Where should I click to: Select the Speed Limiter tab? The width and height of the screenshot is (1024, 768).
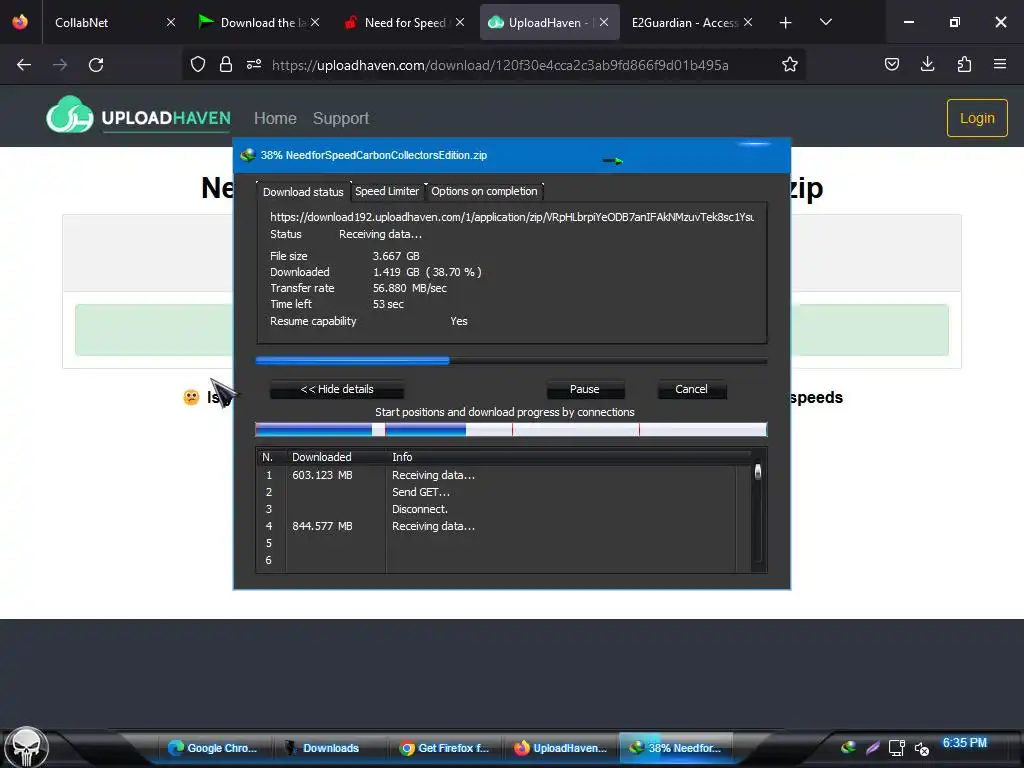click(x=387, y=191)
